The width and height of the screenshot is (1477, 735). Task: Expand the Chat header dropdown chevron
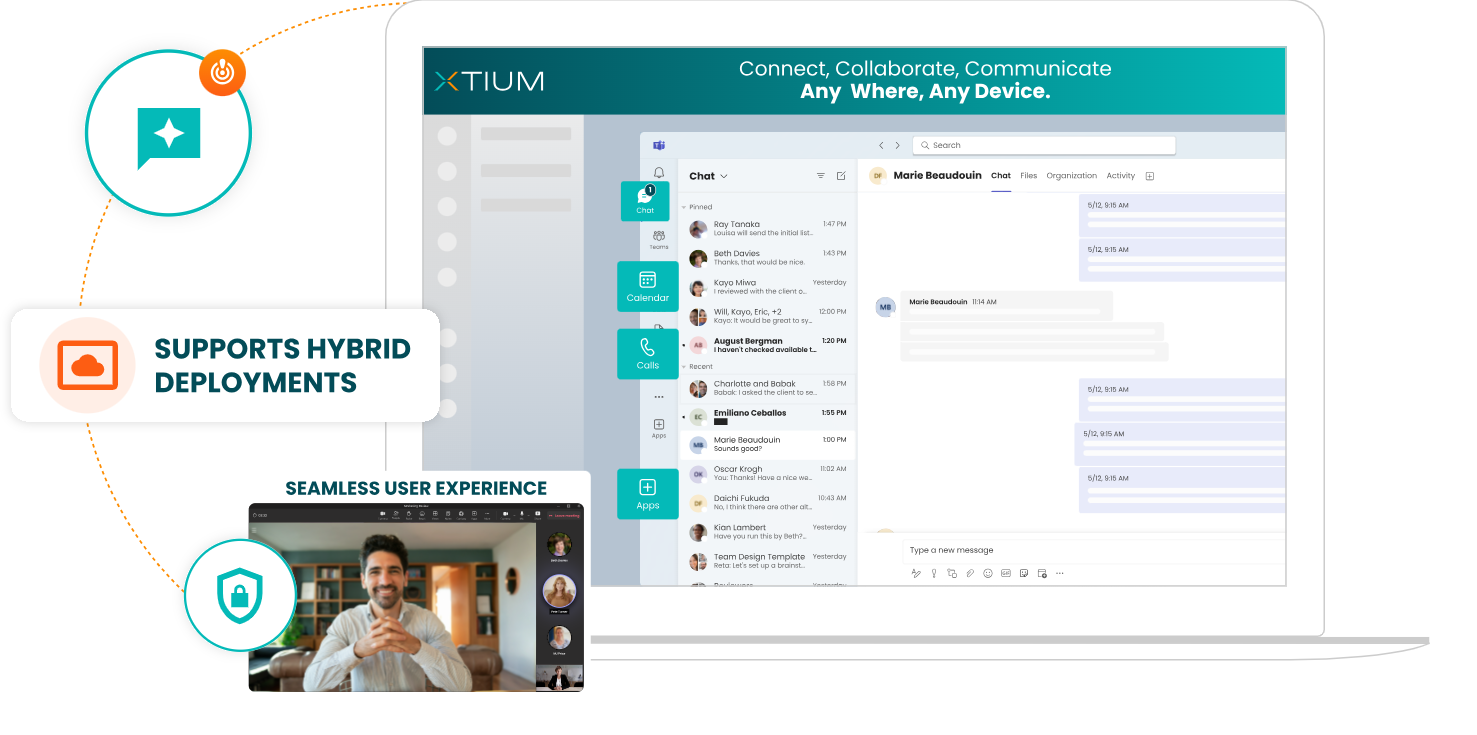click(724, 177)
